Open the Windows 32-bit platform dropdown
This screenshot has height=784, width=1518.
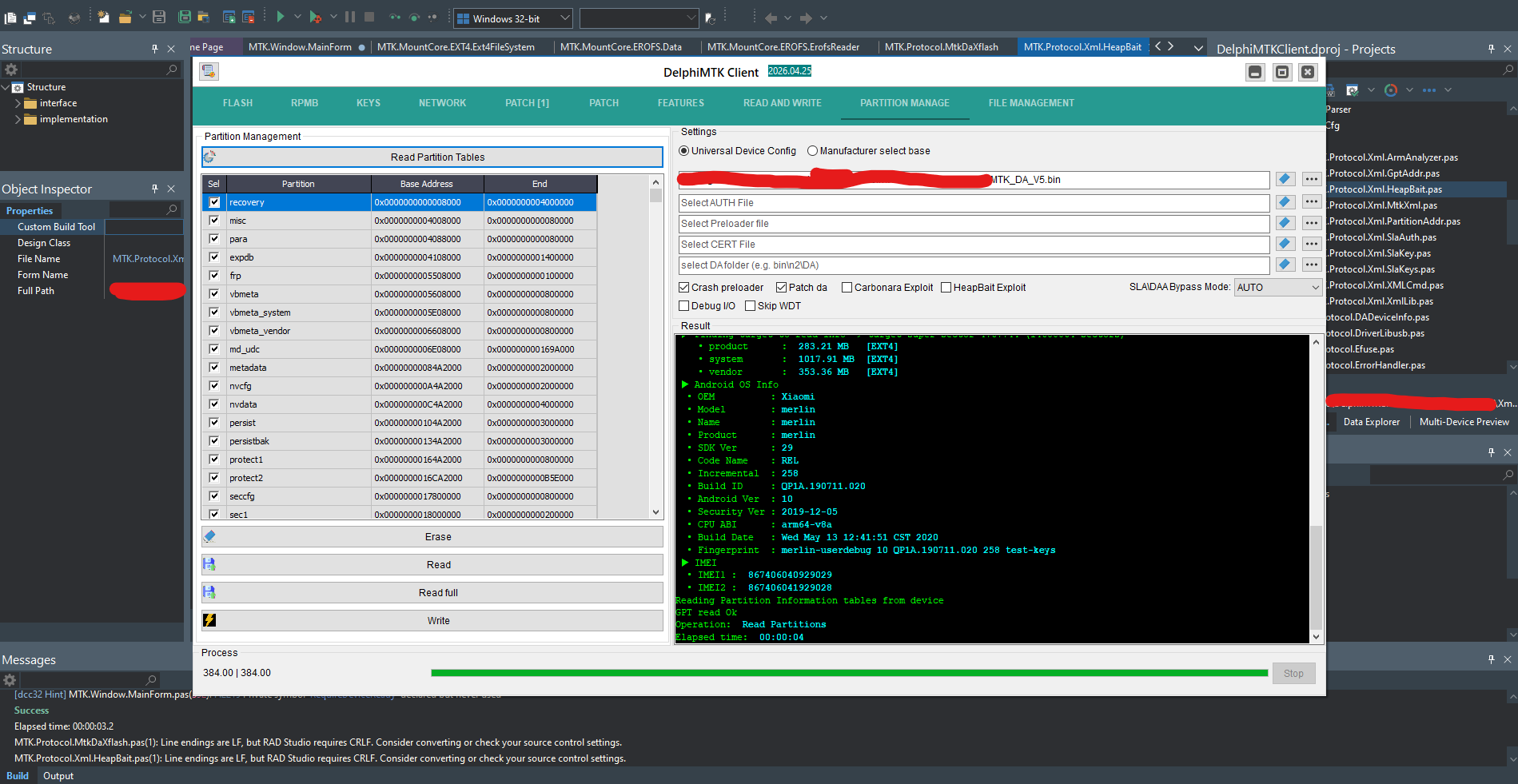pyautogui.click(x=513, y=18)
